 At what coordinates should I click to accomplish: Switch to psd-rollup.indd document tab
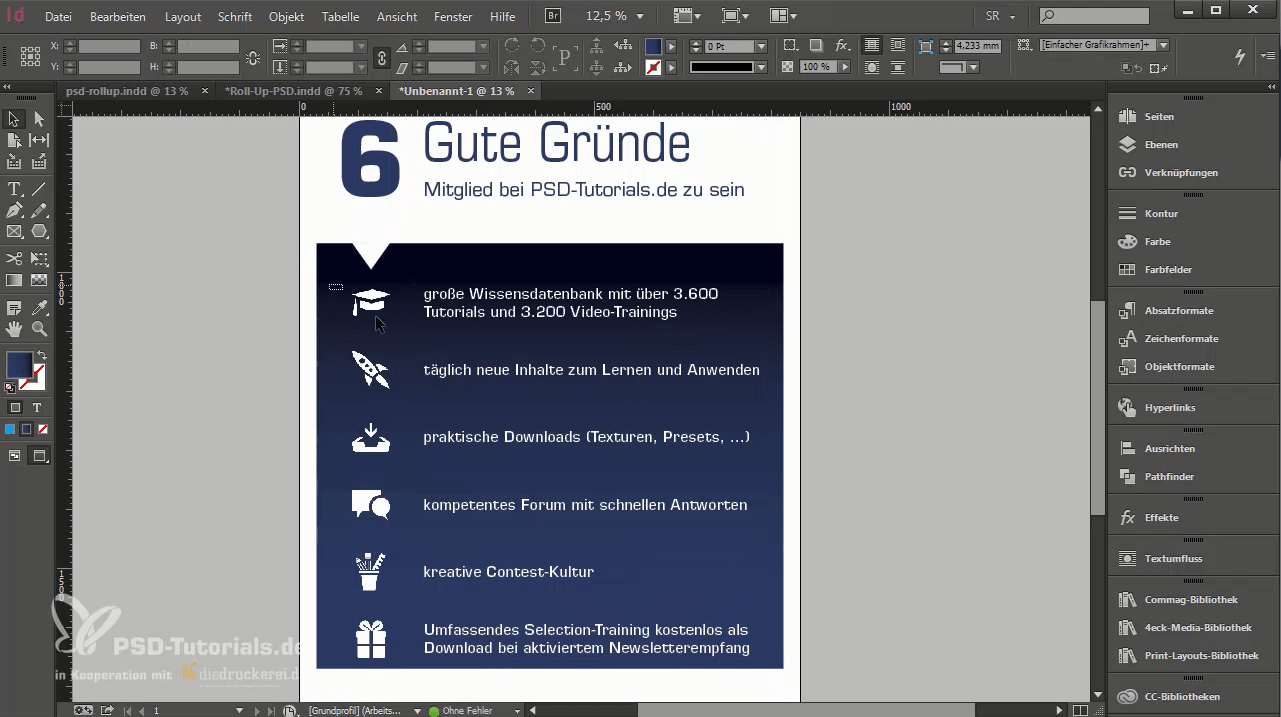(127, 91)
